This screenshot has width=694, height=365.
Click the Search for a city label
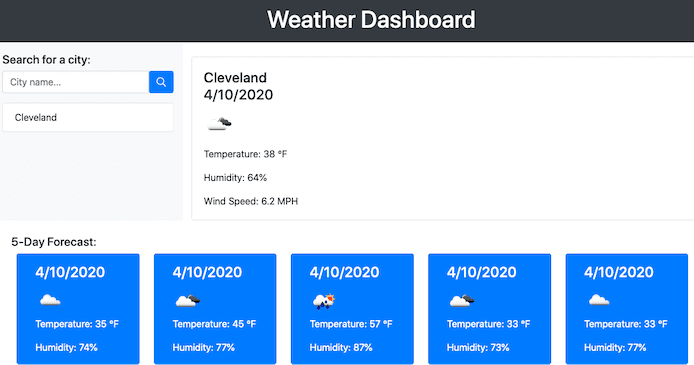[x=46, y=60]
